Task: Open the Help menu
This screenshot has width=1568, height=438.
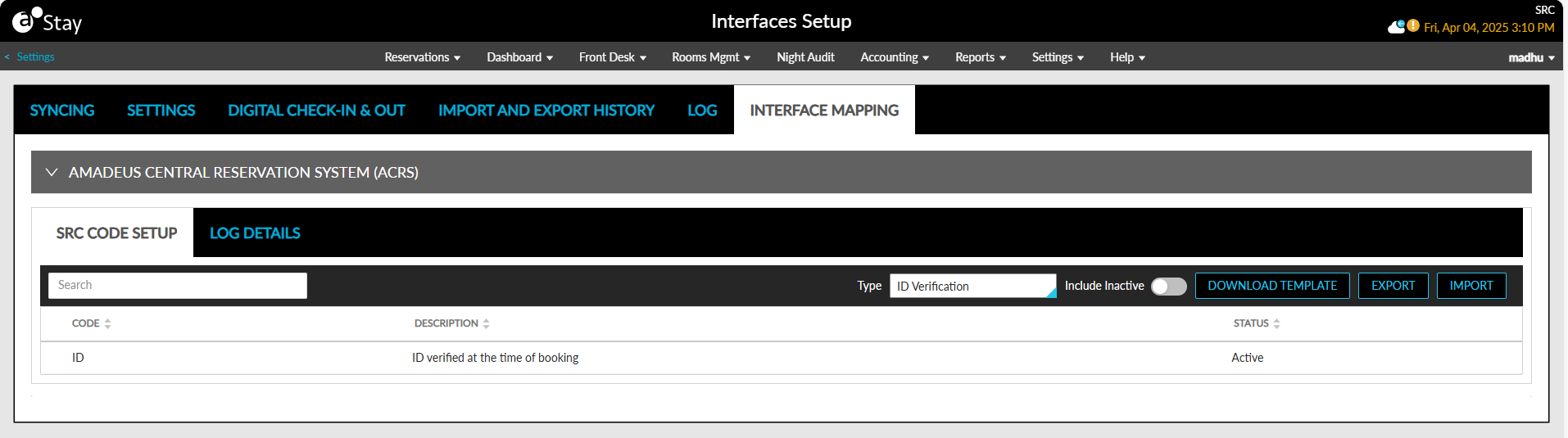Action: point(1127,57)
